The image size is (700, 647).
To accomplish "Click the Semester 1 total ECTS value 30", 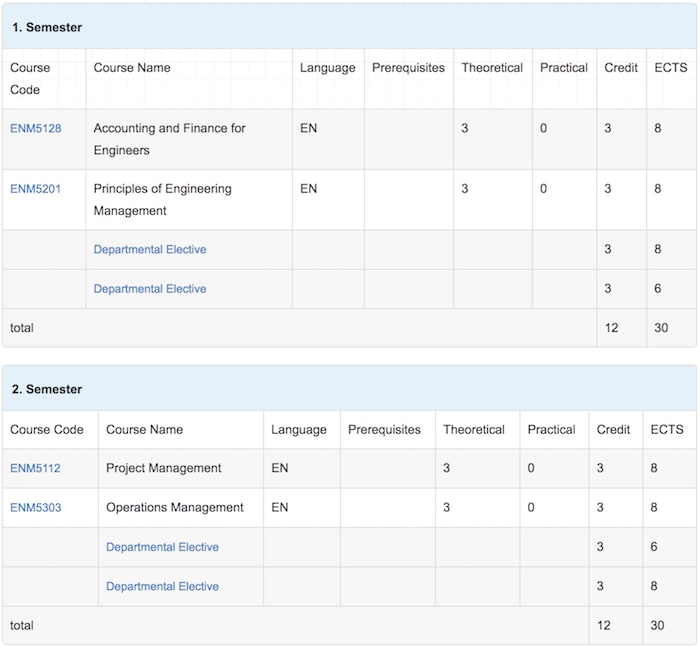I will pyautogui.click(x=661, y=328).
